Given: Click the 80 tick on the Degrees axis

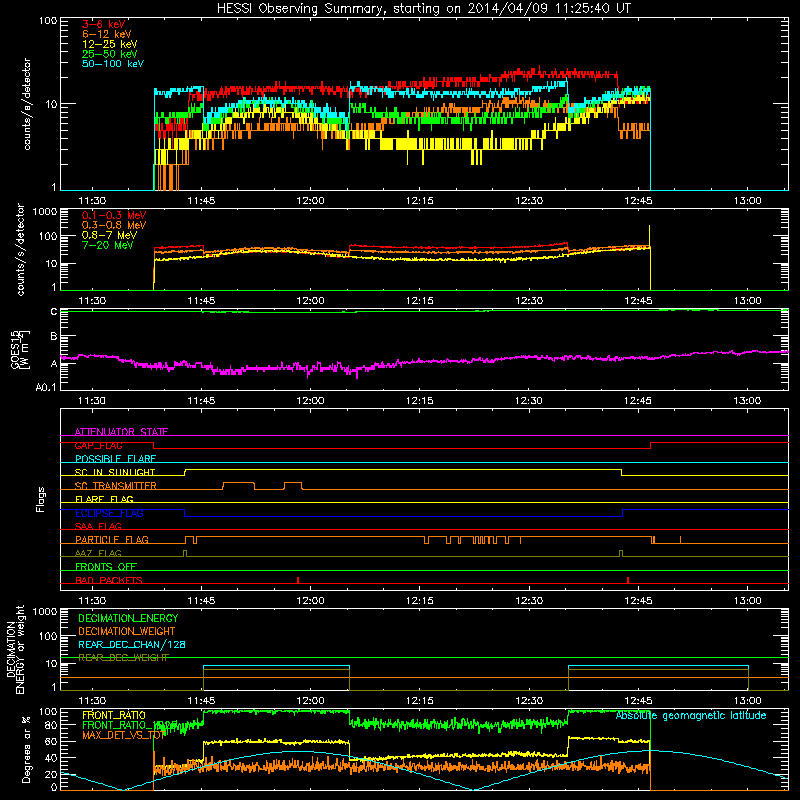Looking at the screenshot, I should click(x=51, y=725).
